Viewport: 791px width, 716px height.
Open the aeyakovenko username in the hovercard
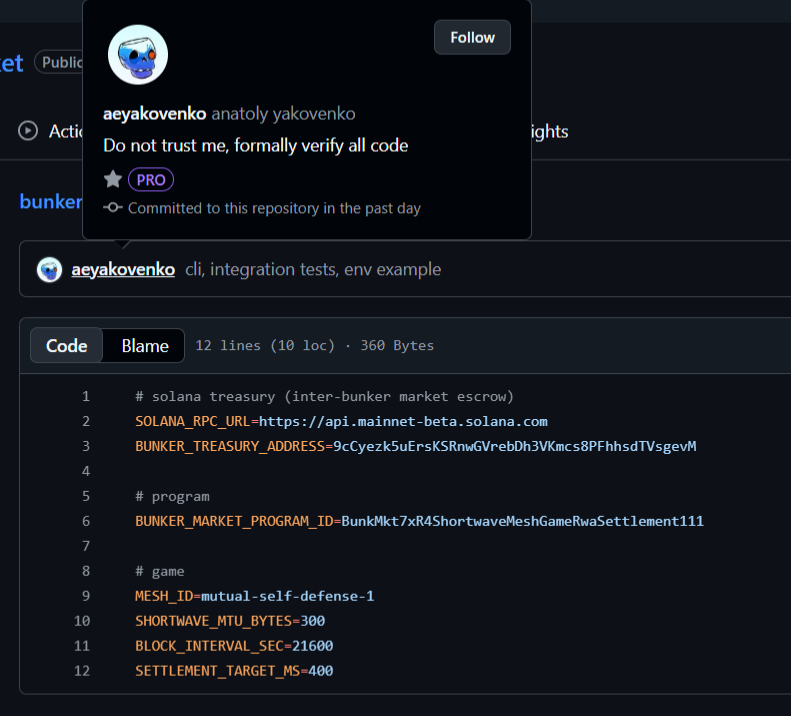click(x=154, y=114)
